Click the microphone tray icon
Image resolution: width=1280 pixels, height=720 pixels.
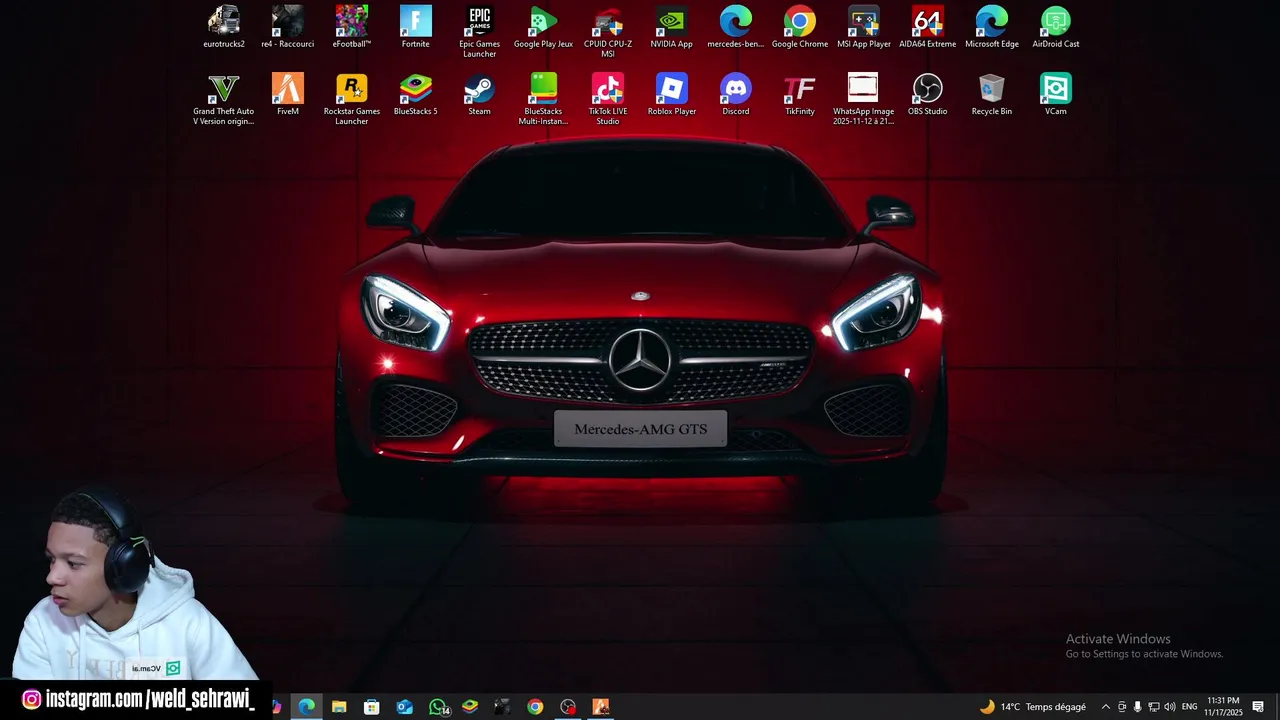pos(1137,707)
